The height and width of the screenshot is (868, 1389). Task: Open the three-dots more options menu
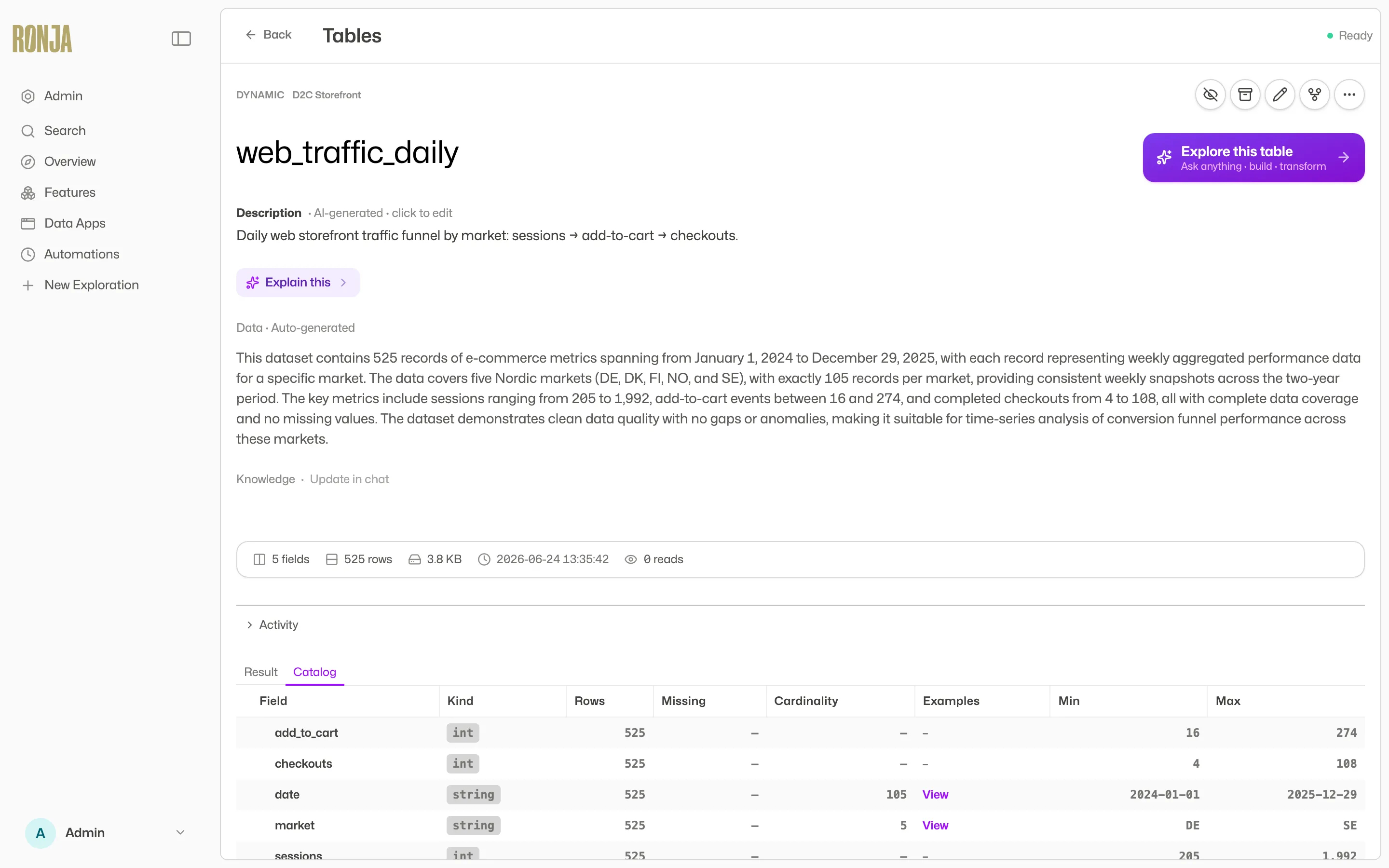1349,95
